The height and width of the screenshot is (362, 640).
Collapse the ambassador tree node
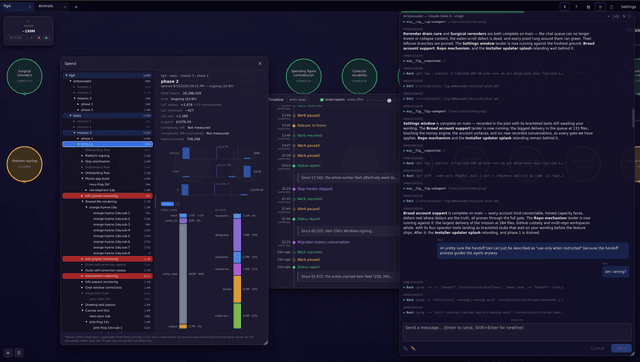(71, 81)
